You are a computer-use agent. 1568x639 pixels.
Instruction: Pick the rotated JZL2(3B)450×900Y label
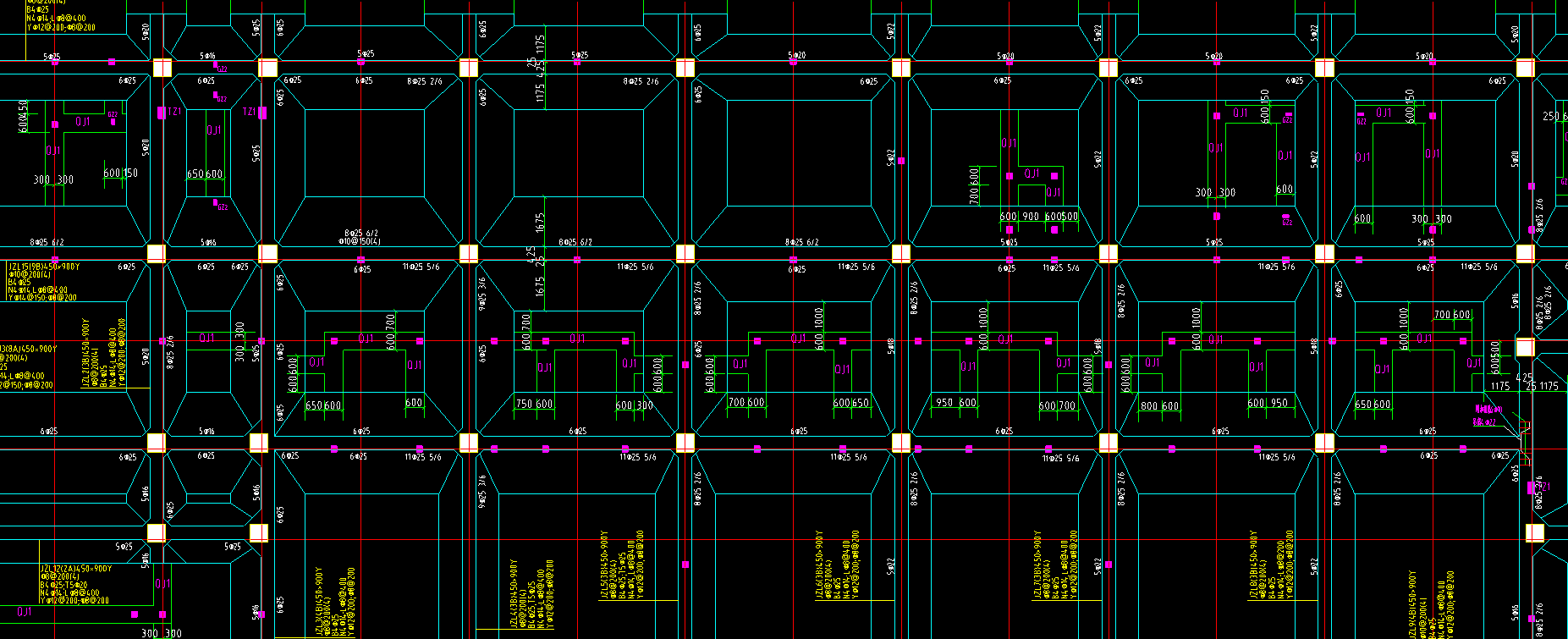pyautogui.click(x=85, y=355)
